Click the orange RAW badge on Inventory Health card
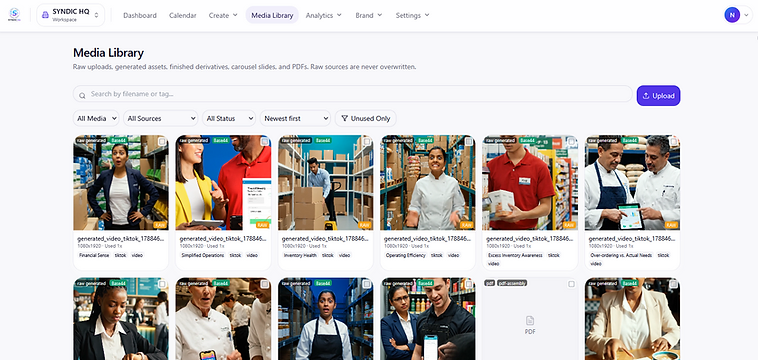The height and width of the screenshot is (360, 758). pos(365,225)
